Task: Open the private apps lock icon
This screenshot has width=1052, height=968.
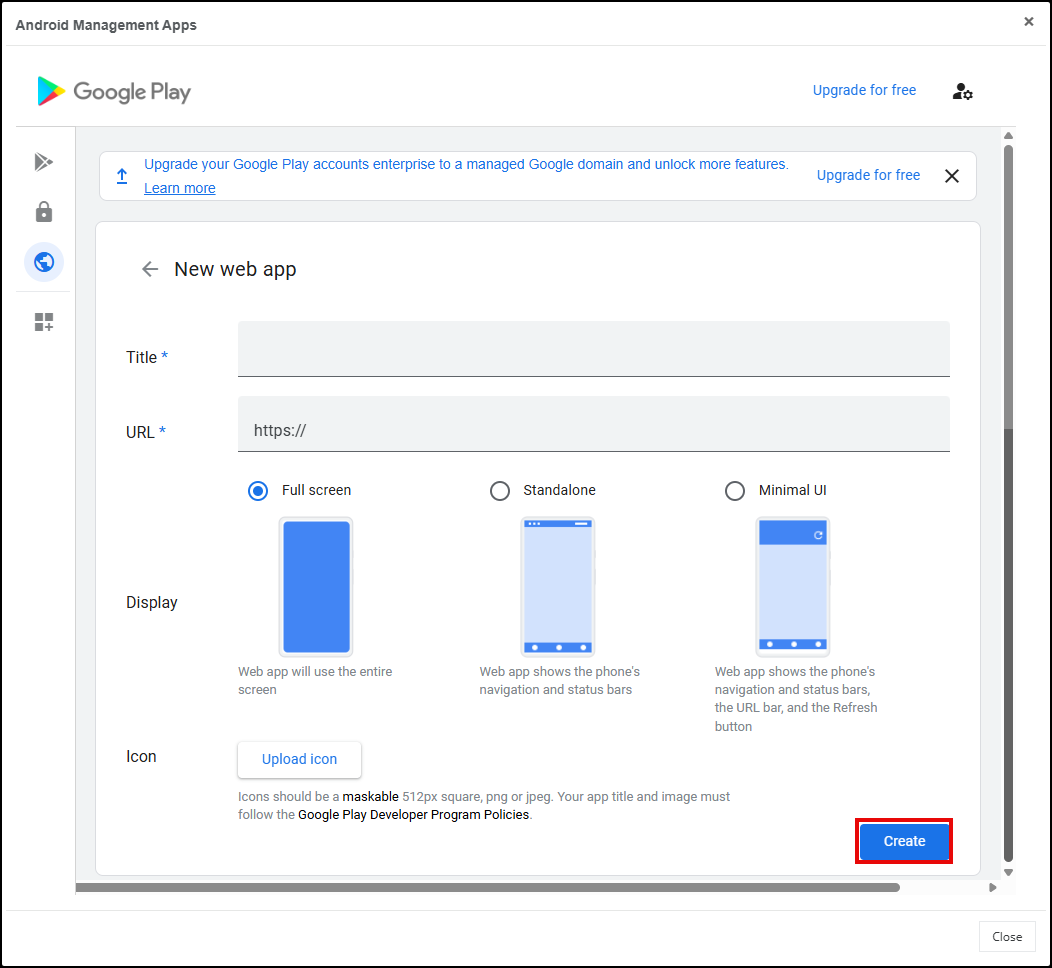Action: click(43, 212)
